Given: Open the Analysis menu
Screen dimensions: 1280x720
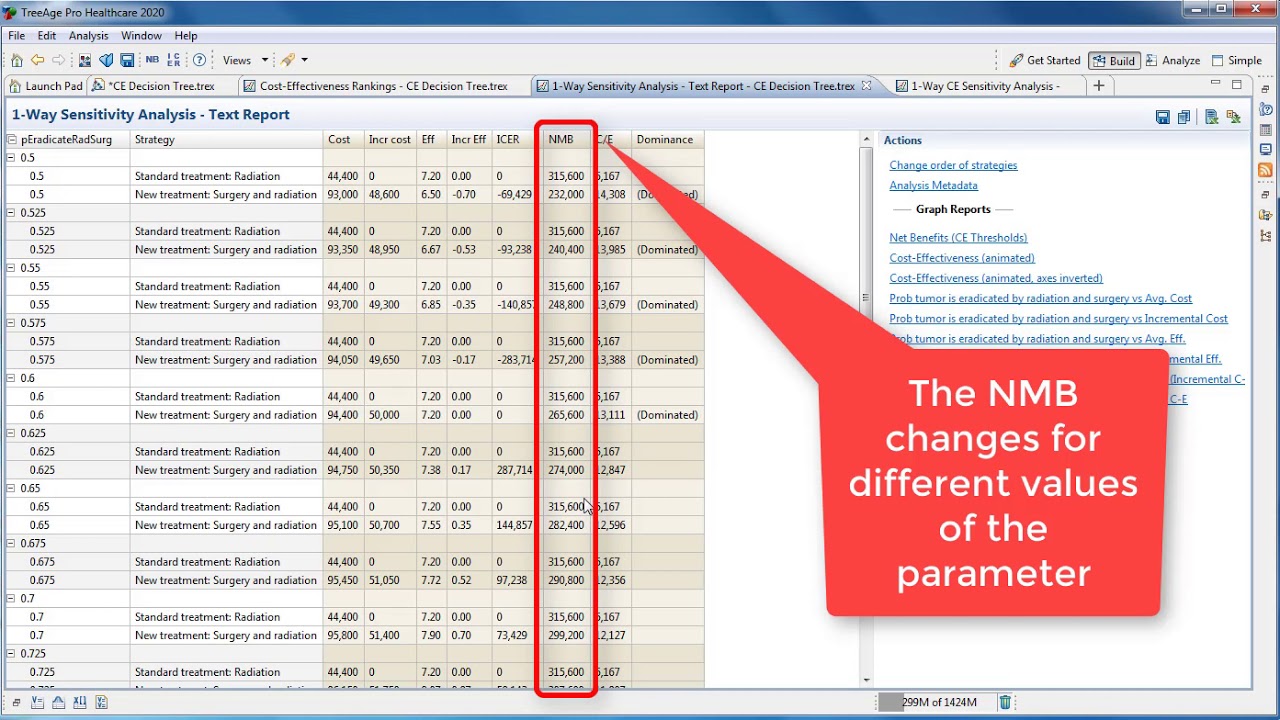Looking at the screenshot, I should 88,36.
